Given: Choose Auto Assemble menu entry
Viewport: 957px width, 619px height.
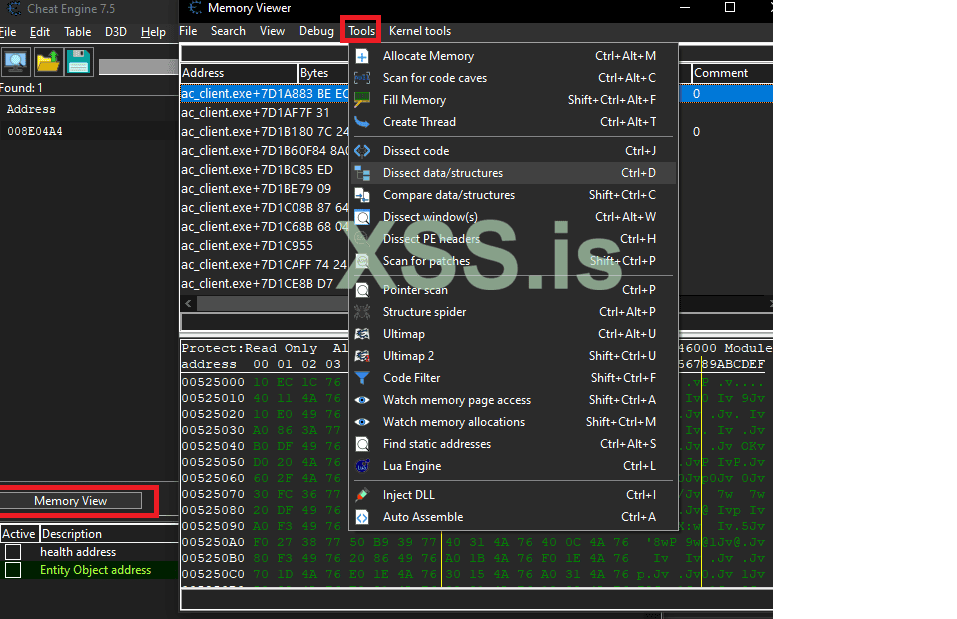Looking at the screenshot, I should pyautogui.click(x=513, y=517).
